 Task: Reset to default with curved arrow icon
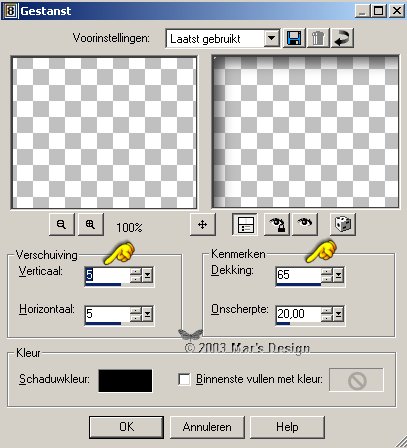click(x=342, y=38)
